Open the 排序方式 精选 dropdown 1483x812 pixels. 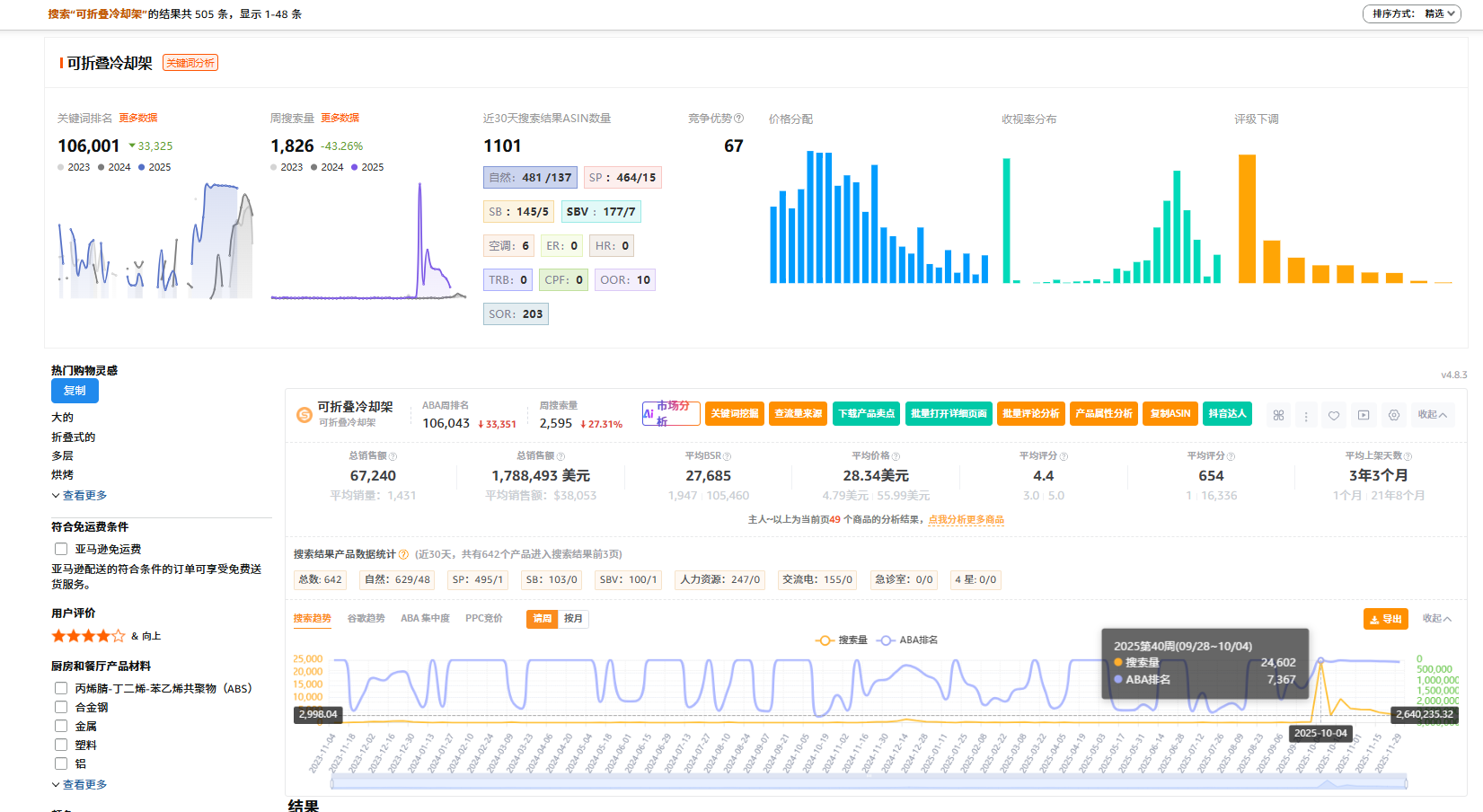pyautogui.click(x=1412, y=13)
